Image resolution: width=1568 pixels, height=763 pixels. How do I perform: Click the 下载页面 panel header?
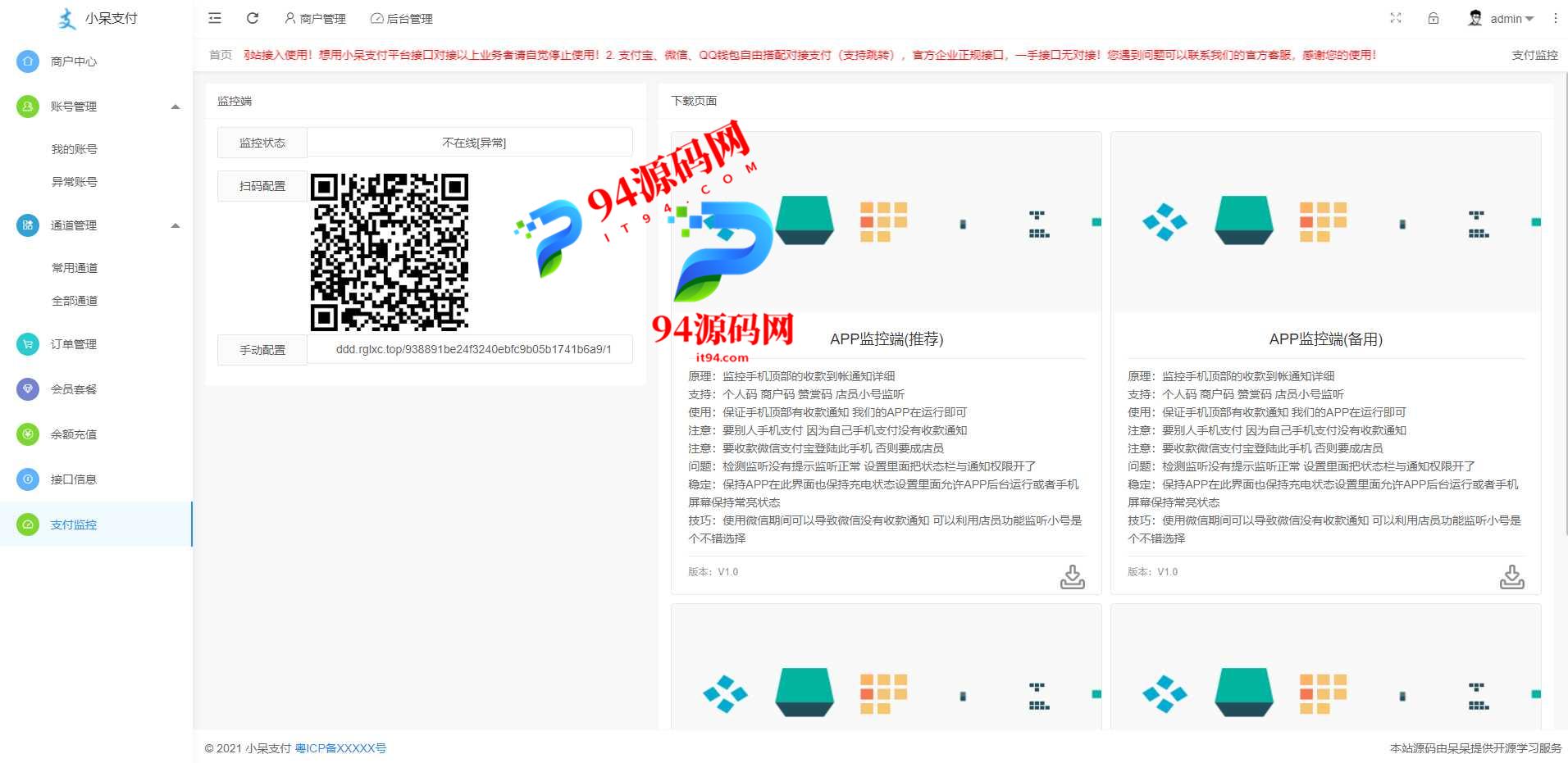coord(694,101)
